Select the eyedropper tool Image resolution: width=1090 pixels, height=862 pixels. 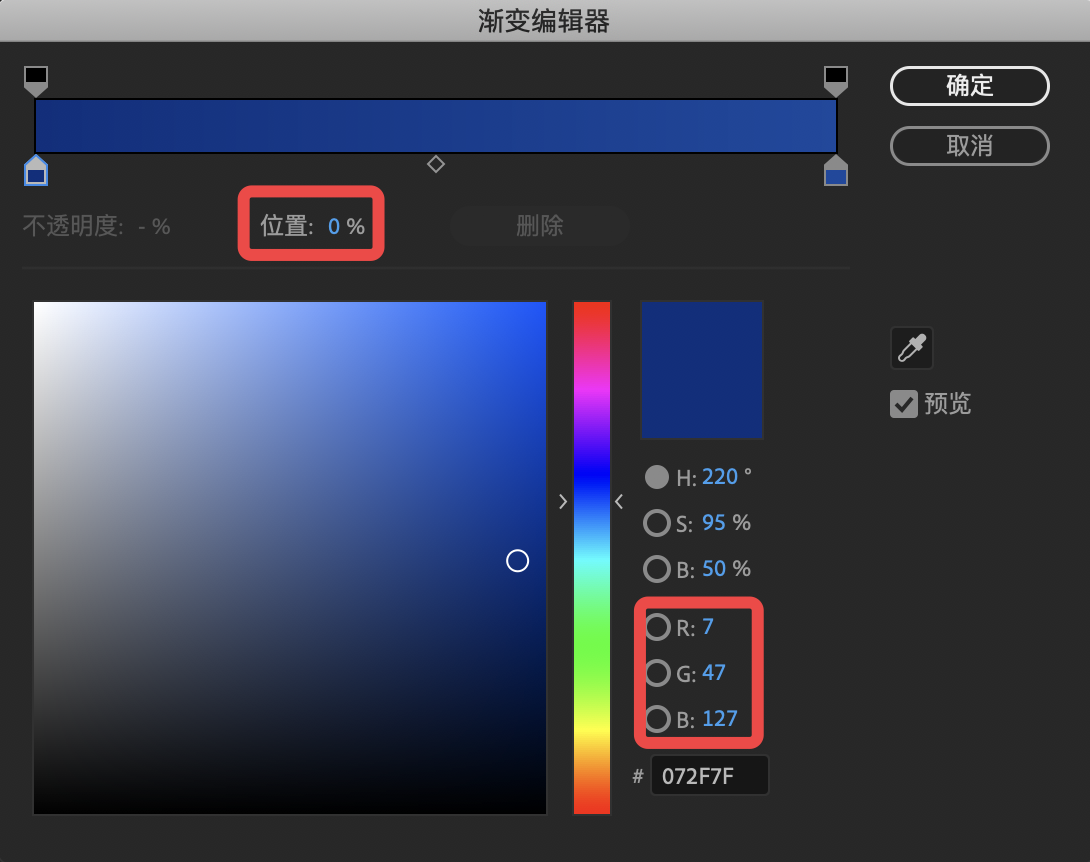click(x=911, y=348)
